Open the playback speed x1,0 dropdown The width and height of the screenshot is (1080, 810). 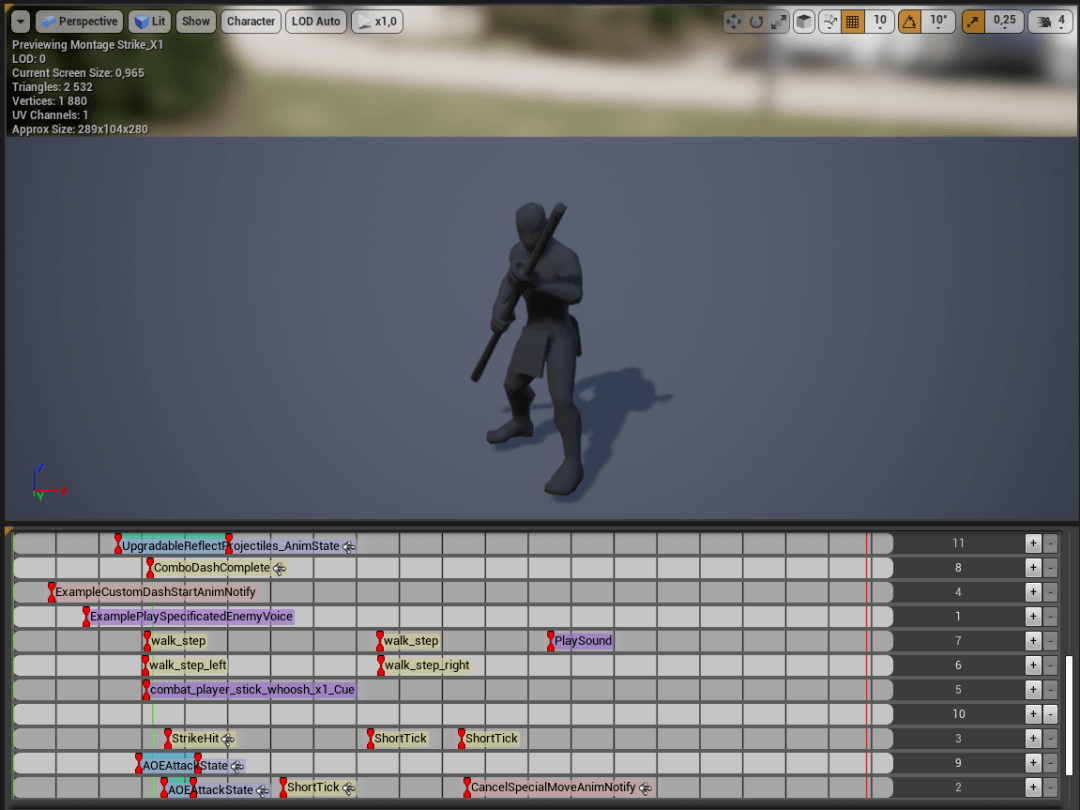click(377, 21)
